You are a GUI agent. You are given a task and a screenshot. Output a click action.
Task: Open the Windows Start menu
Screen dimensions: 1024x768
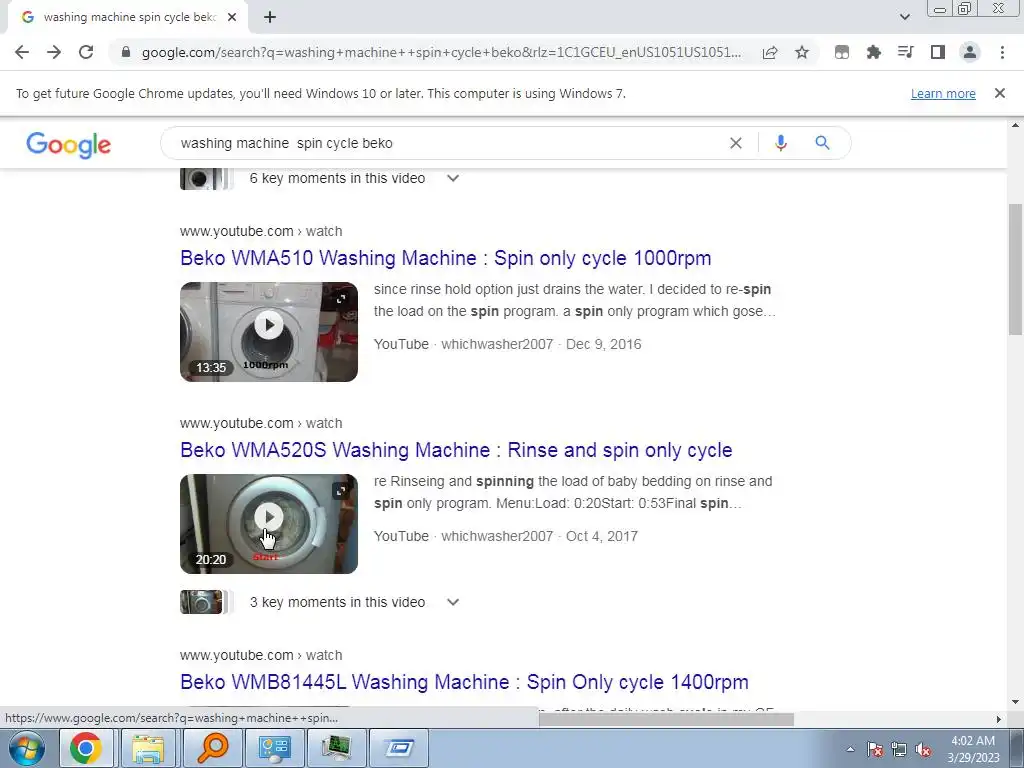pos(26,748)
